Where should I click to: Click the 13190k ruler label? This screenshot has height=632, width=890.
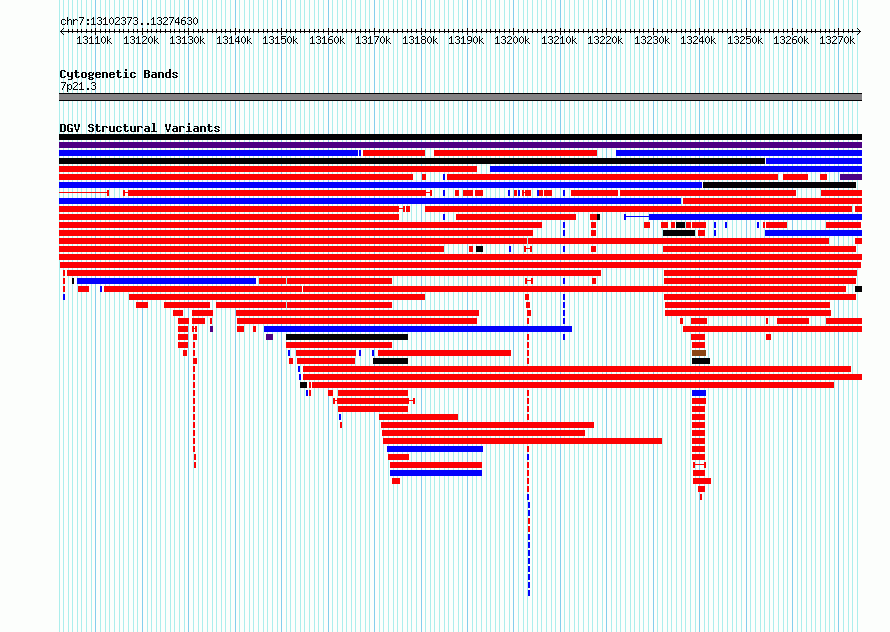[x=466, y=40]
